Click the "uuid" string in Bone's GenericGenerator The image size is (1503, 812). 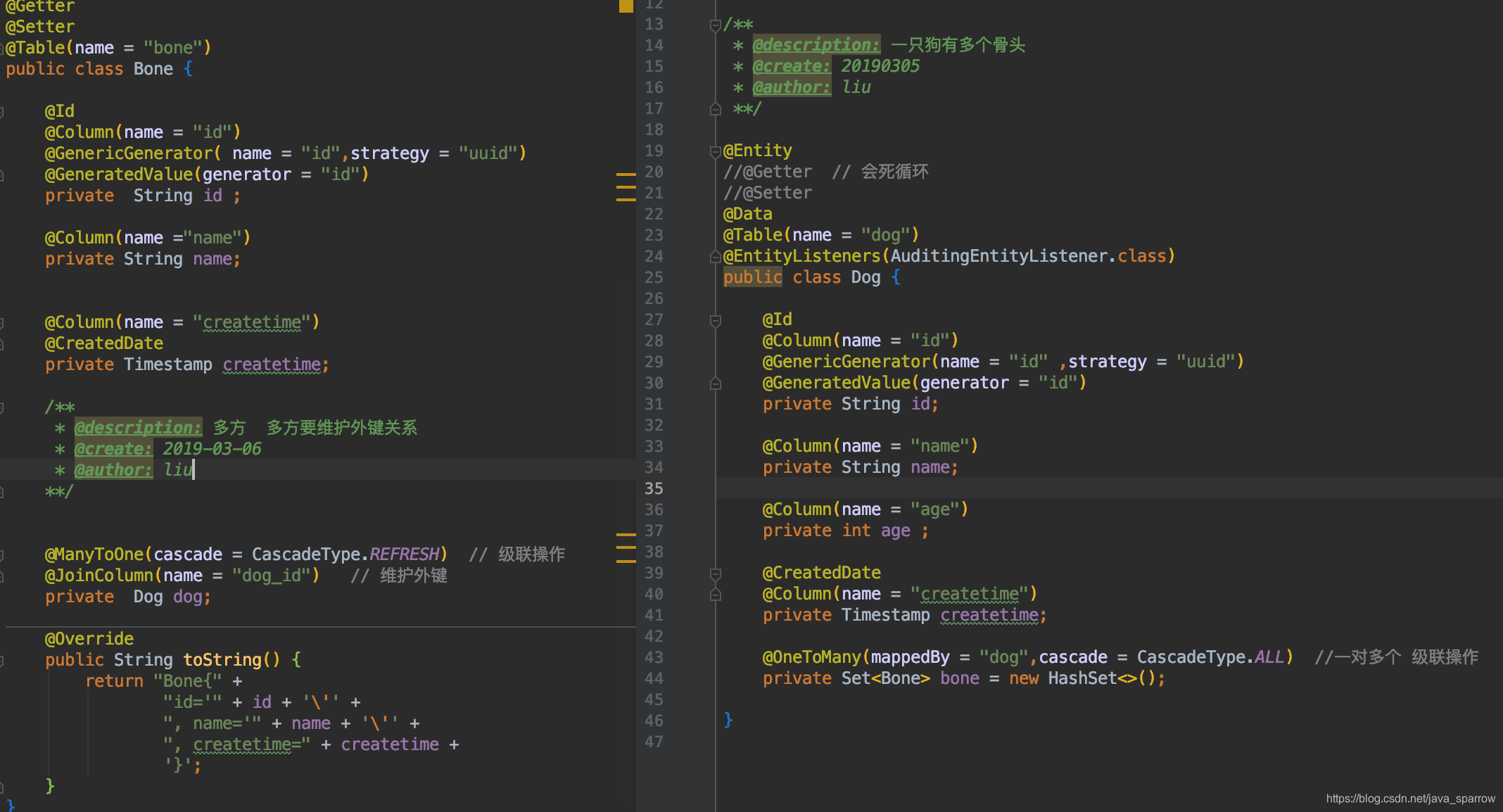487,153
